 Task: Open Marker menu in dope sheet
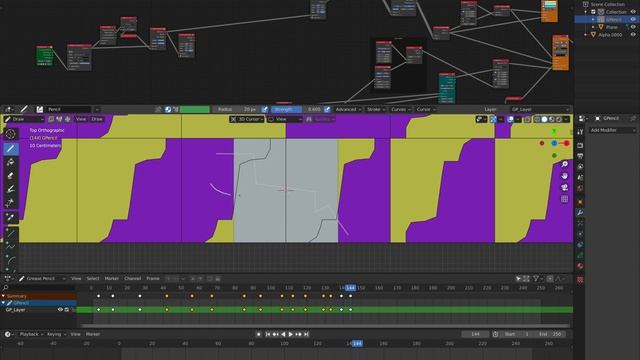(x=111, y=279)
